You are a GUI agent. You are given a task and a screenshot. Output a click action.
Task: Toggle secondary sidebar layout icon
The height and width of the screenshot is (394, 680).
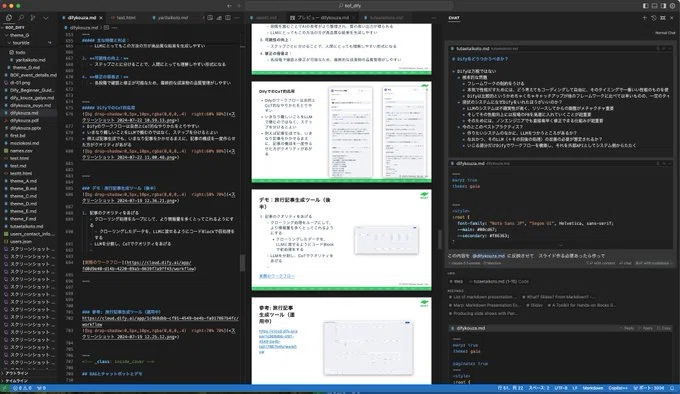point(663,6)
